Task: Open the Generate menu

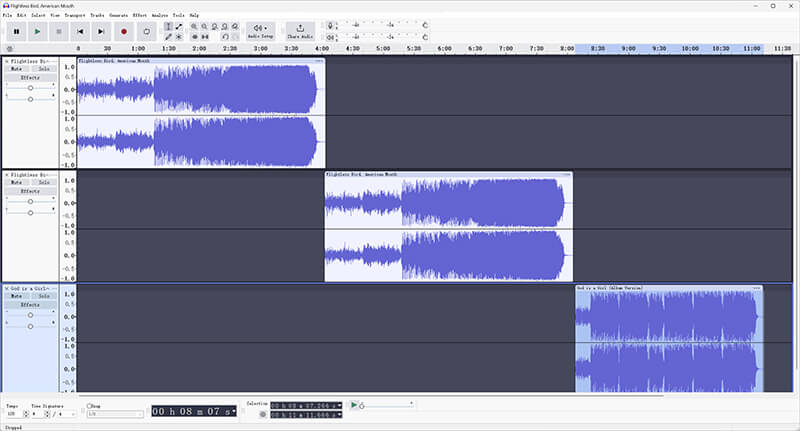Action: coord(118,15)
